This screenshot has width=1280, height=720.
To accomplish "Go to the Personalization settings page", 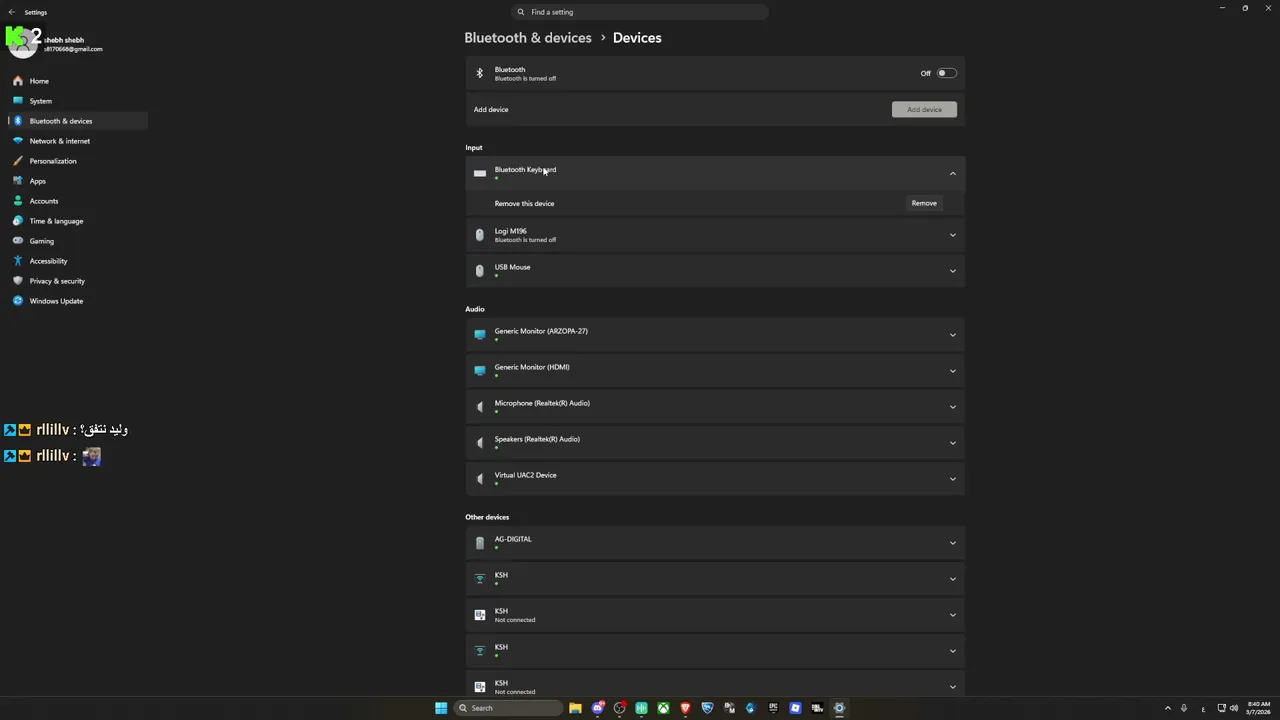I will click(52, 161).
